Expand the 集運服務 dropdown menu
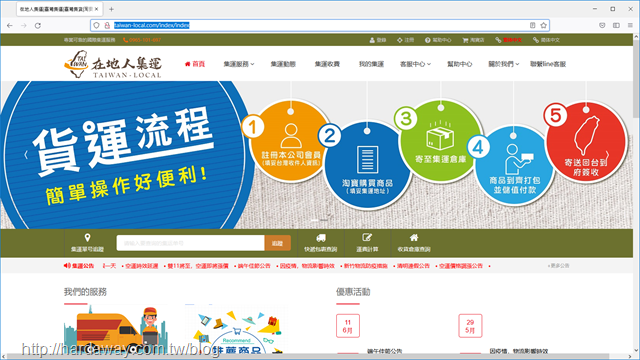Image resolution: width=640 pixels, height=360 pixels. [239, 64]
